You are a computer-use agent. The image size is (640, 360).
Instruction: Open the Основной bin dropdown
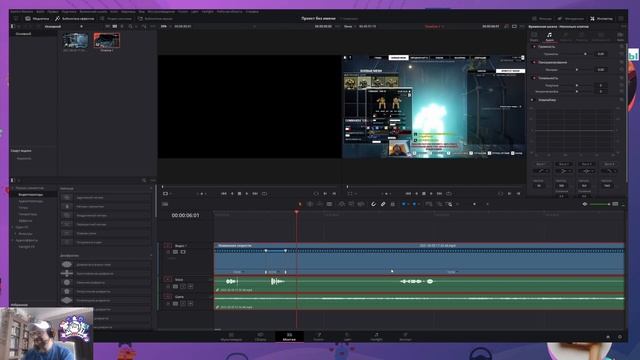click(81, 26)
